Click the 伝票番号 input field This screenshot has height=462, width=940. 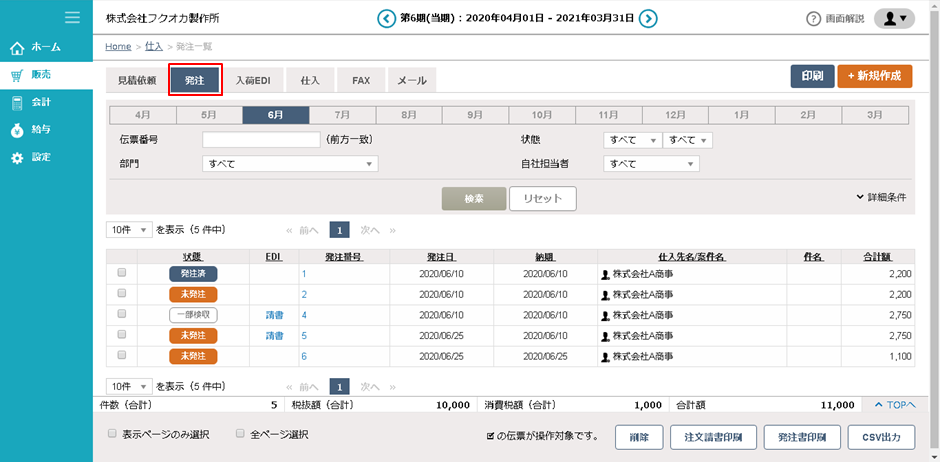tap(261, 140)
